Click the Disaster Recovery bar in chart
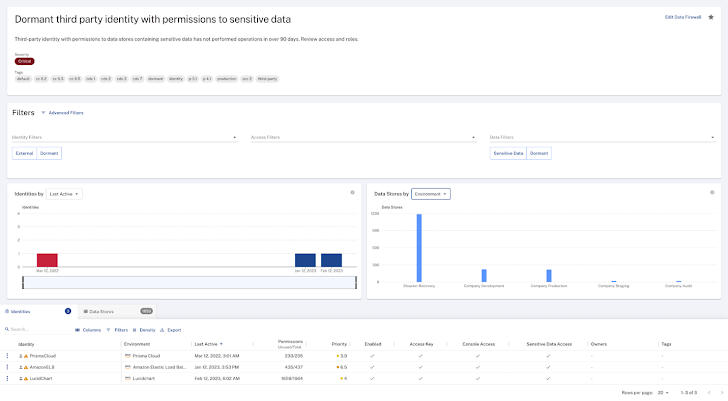This screenshot has height=401, width=728. 419,247
